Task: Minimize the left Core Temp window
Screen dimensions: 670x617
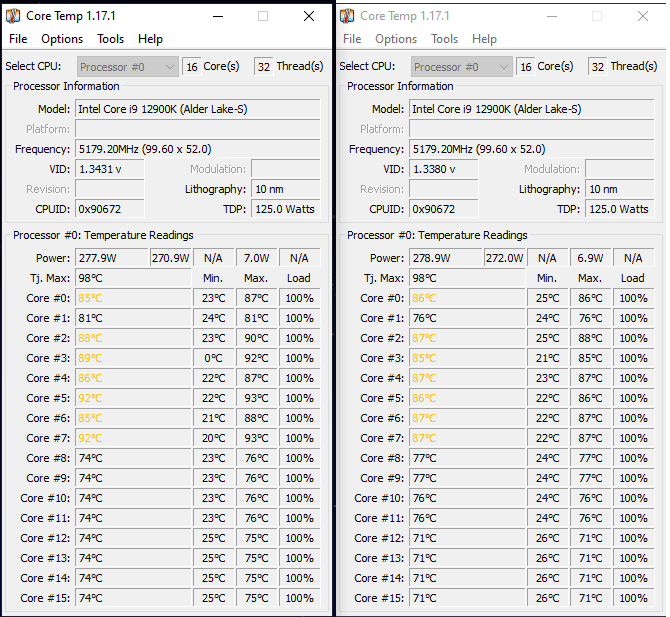Action: click(218, 16)
